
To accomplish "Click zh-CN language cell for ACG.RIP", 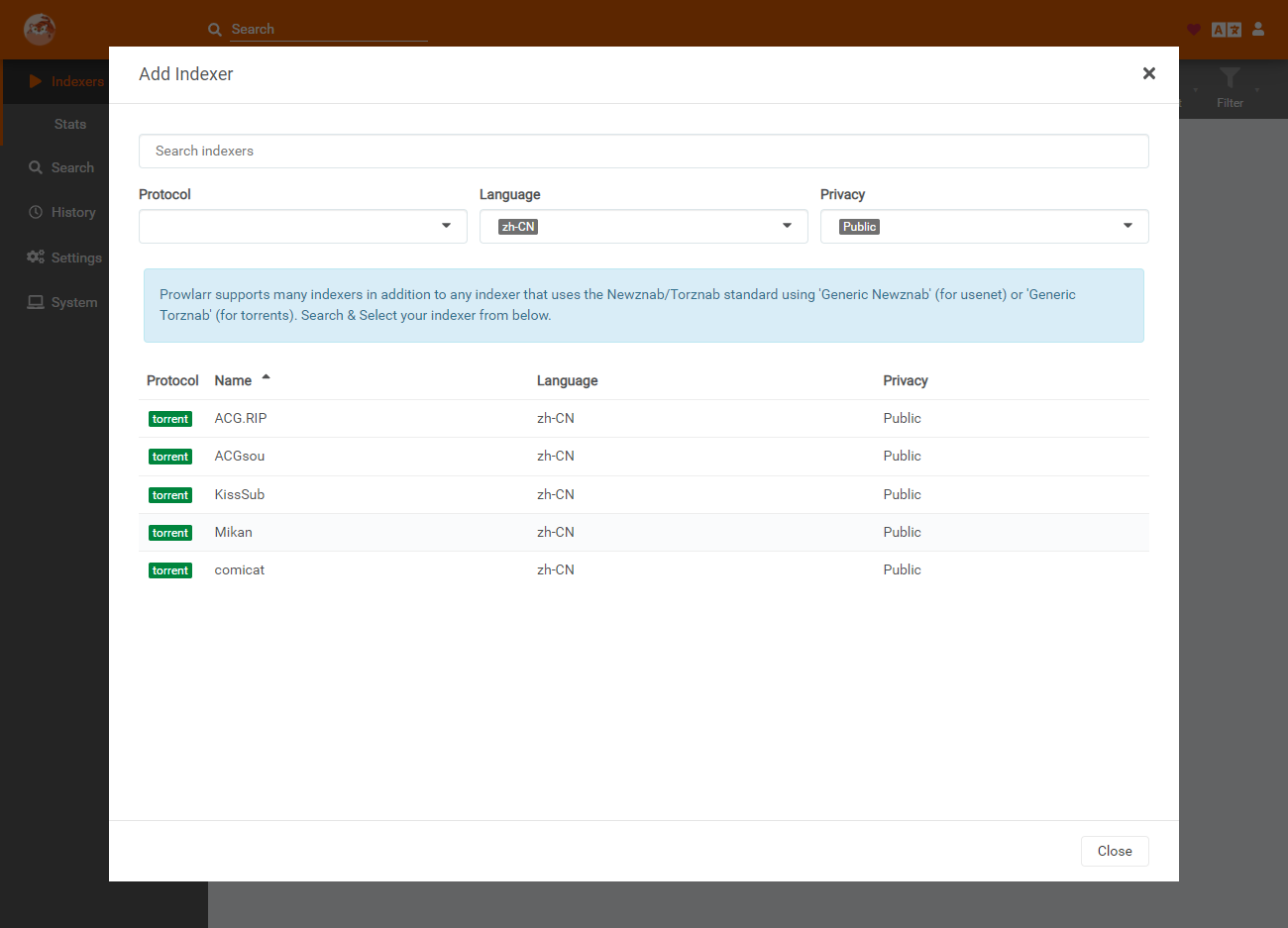I will click(x=556, y=418).
